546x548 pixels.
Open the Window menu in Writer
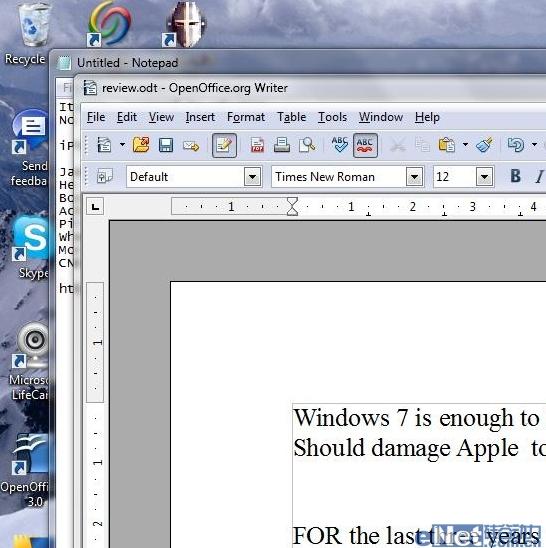click(381, 117)
